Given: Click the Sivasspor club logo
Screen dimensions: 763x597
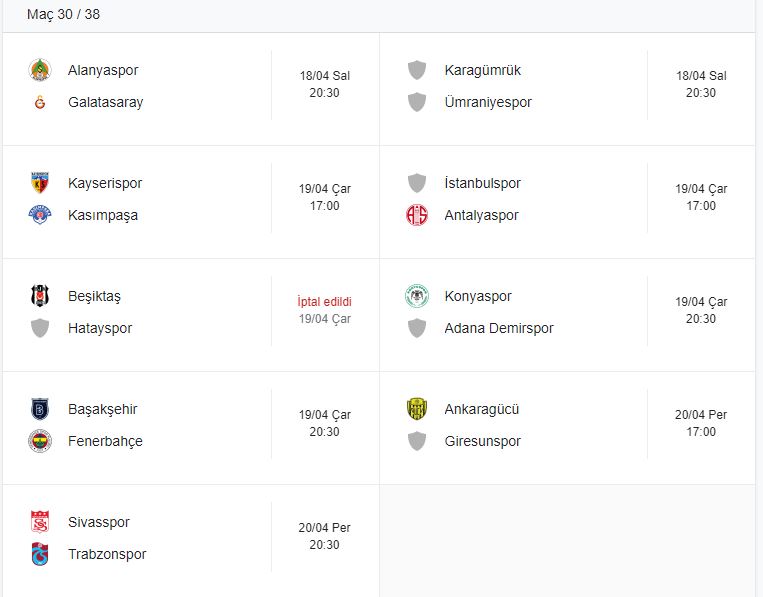Looking at the screenshot, I should (x=40, y=522).
